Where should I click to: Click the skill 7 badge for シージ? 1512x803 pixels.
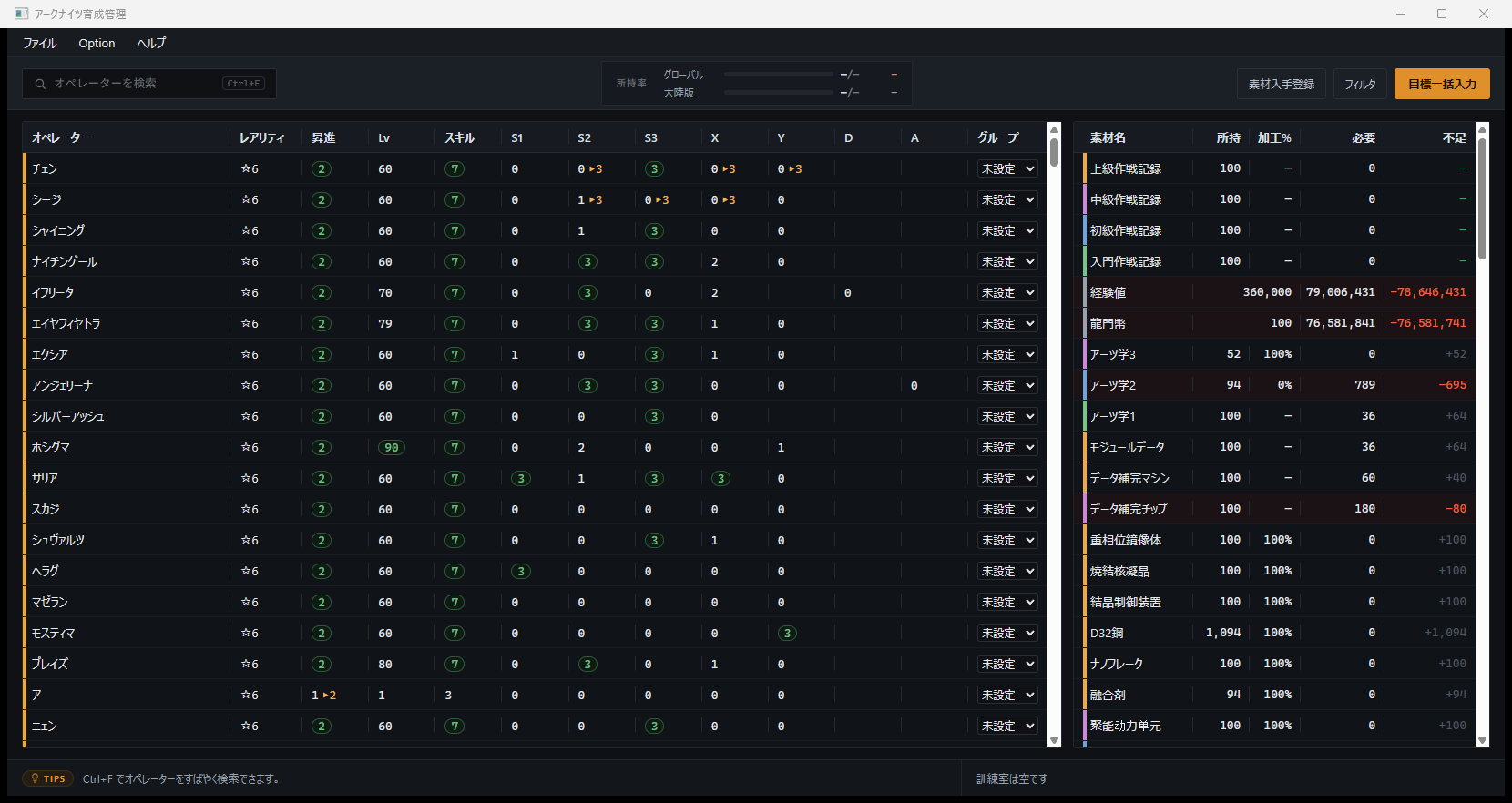point(455,200)
